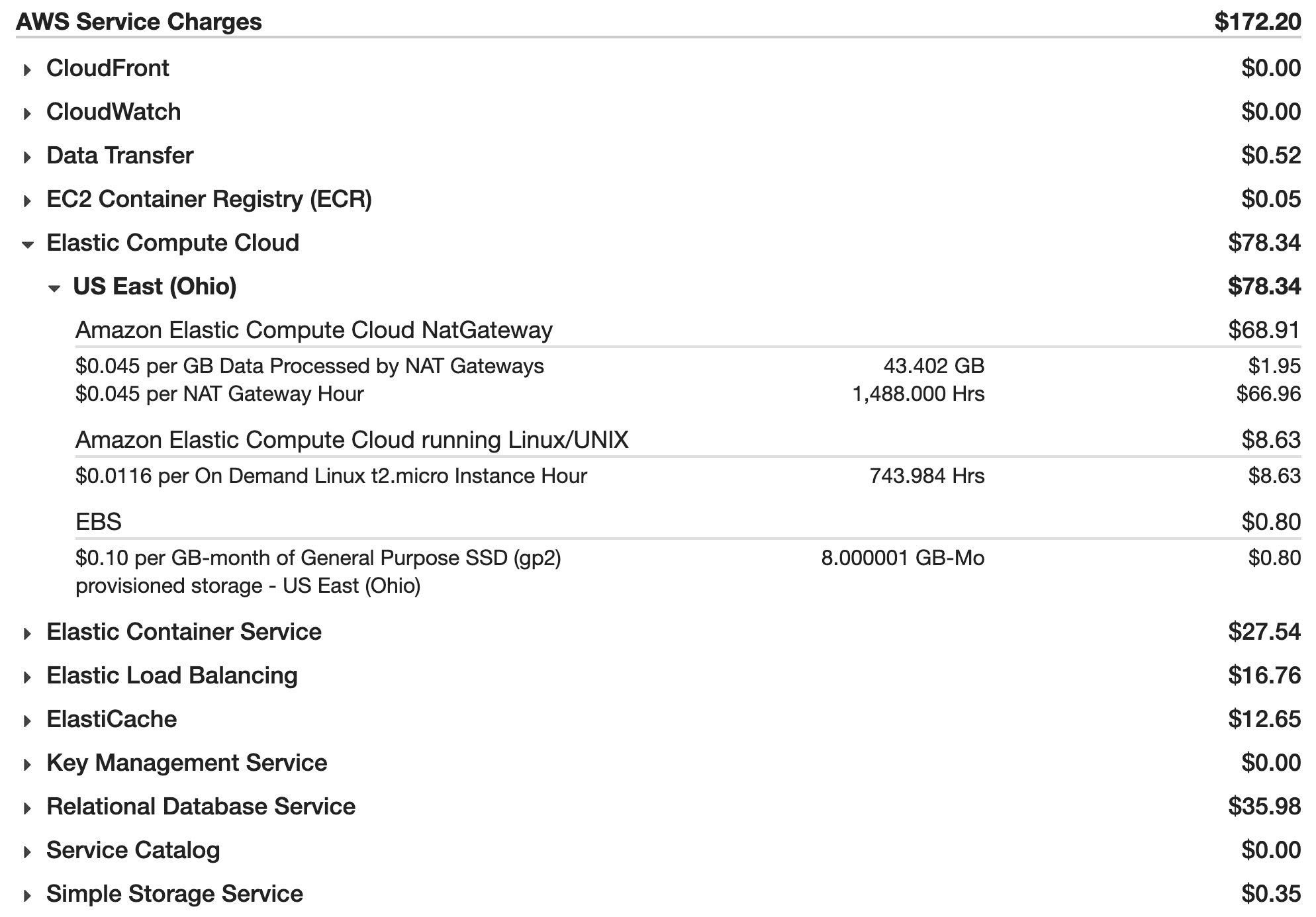Expand the ElastiCache row arrow
1316x917 pixels.
(27, 720)
